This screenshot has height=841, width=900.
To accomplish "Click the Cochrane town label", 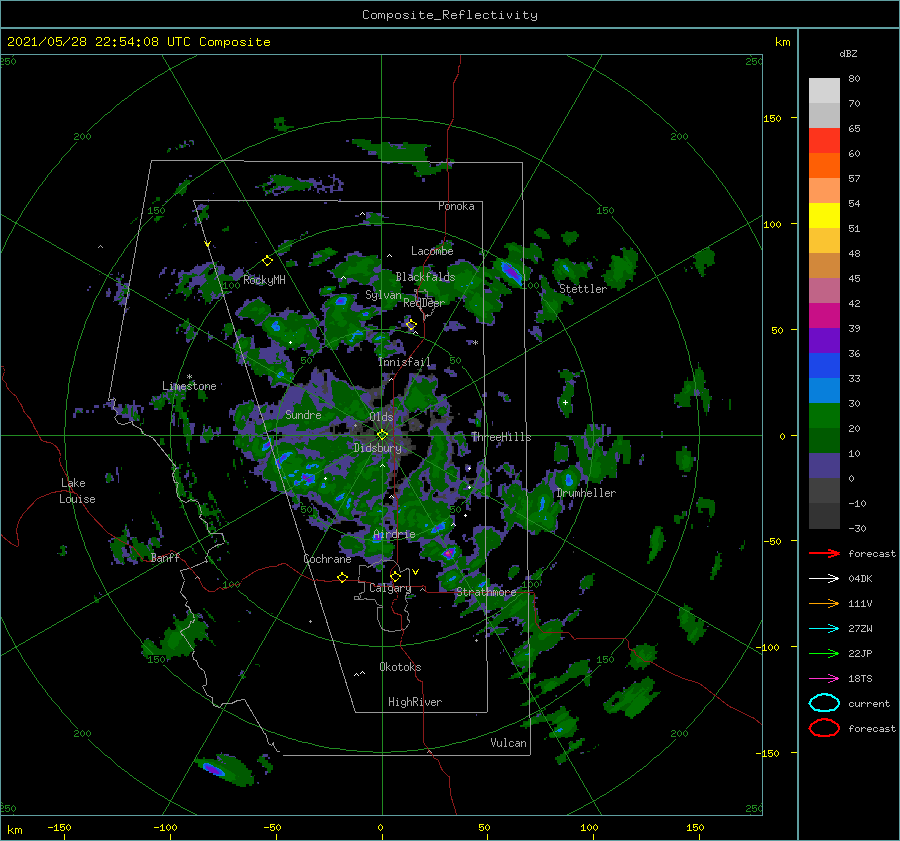I will pos(327,559).
